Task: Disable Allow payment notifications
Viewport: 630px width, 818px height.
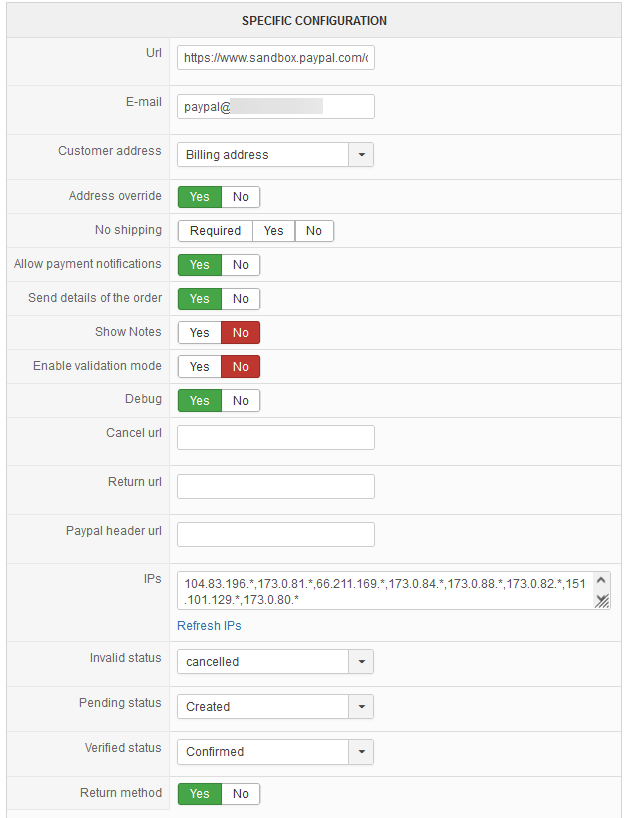Action: click(x=240, y=265)
